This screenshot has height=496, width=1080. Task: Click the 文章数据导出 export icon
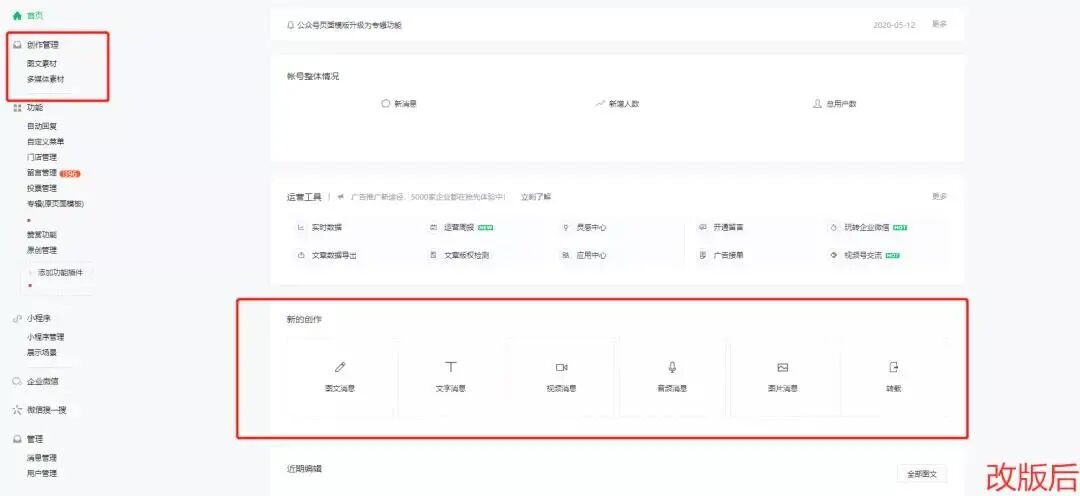(x=301, y=255)
